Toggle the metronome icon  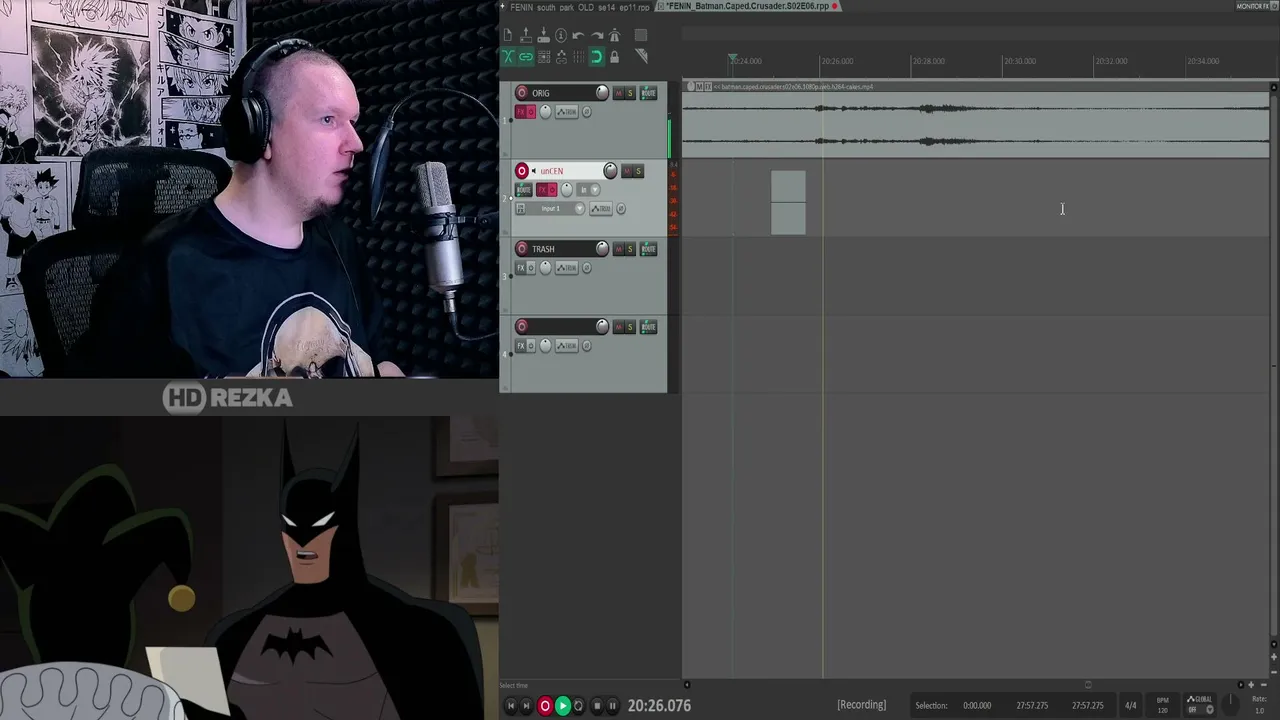(615, 35)
